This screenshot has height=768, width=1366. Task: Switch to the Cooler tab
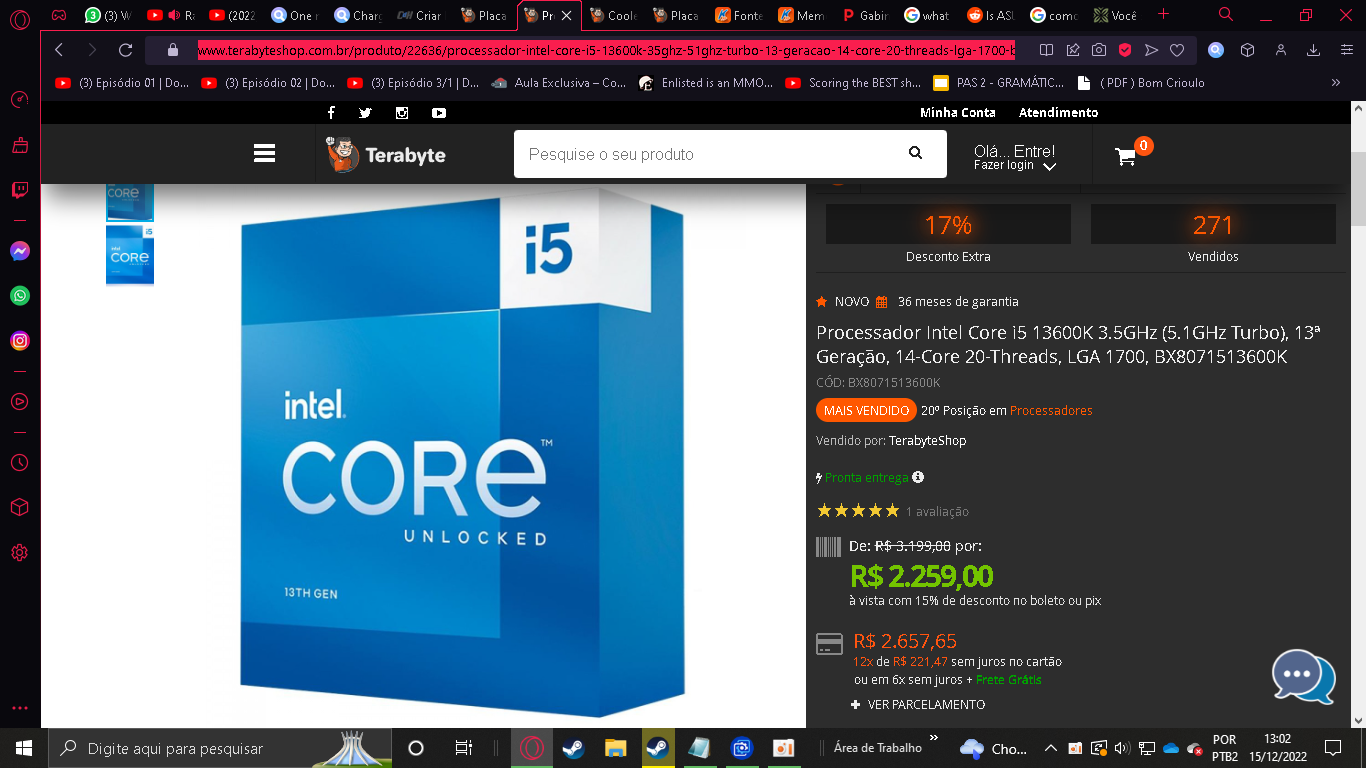tap(613, 15)
